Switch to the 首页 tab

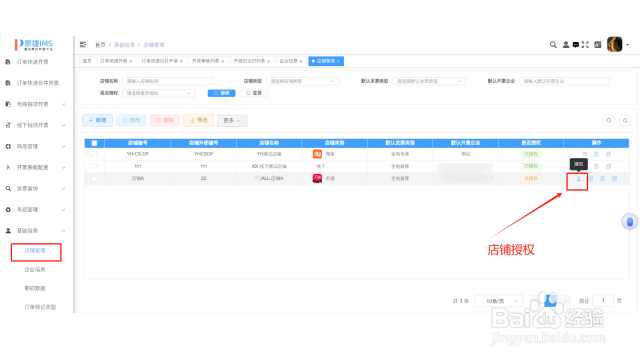[x=87, y=61]
